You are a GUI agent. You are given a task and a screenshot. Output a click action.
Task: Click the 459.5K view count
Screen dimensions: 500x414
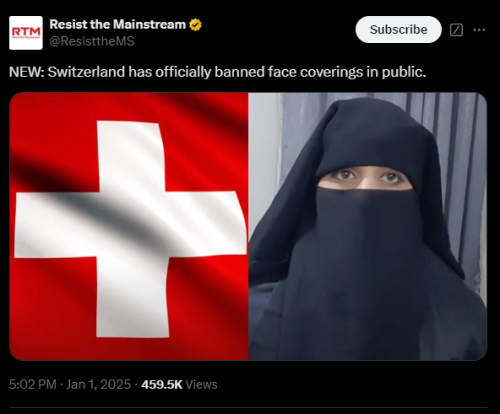[x=162, y=384]
